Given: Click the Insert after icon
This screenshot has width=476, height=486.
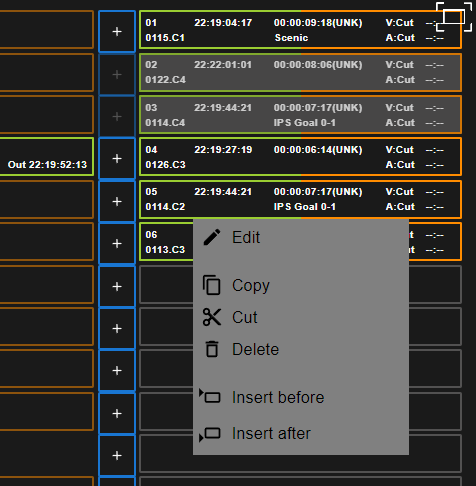Looking at the screenshot, I should pyautogui.click(x=210, y=434).
